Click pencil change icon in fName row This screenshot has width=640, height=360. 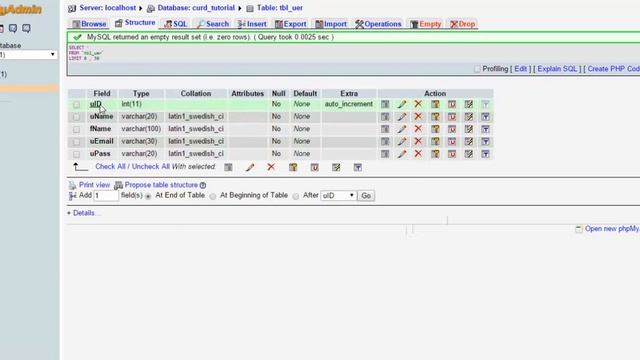(402, 129)
